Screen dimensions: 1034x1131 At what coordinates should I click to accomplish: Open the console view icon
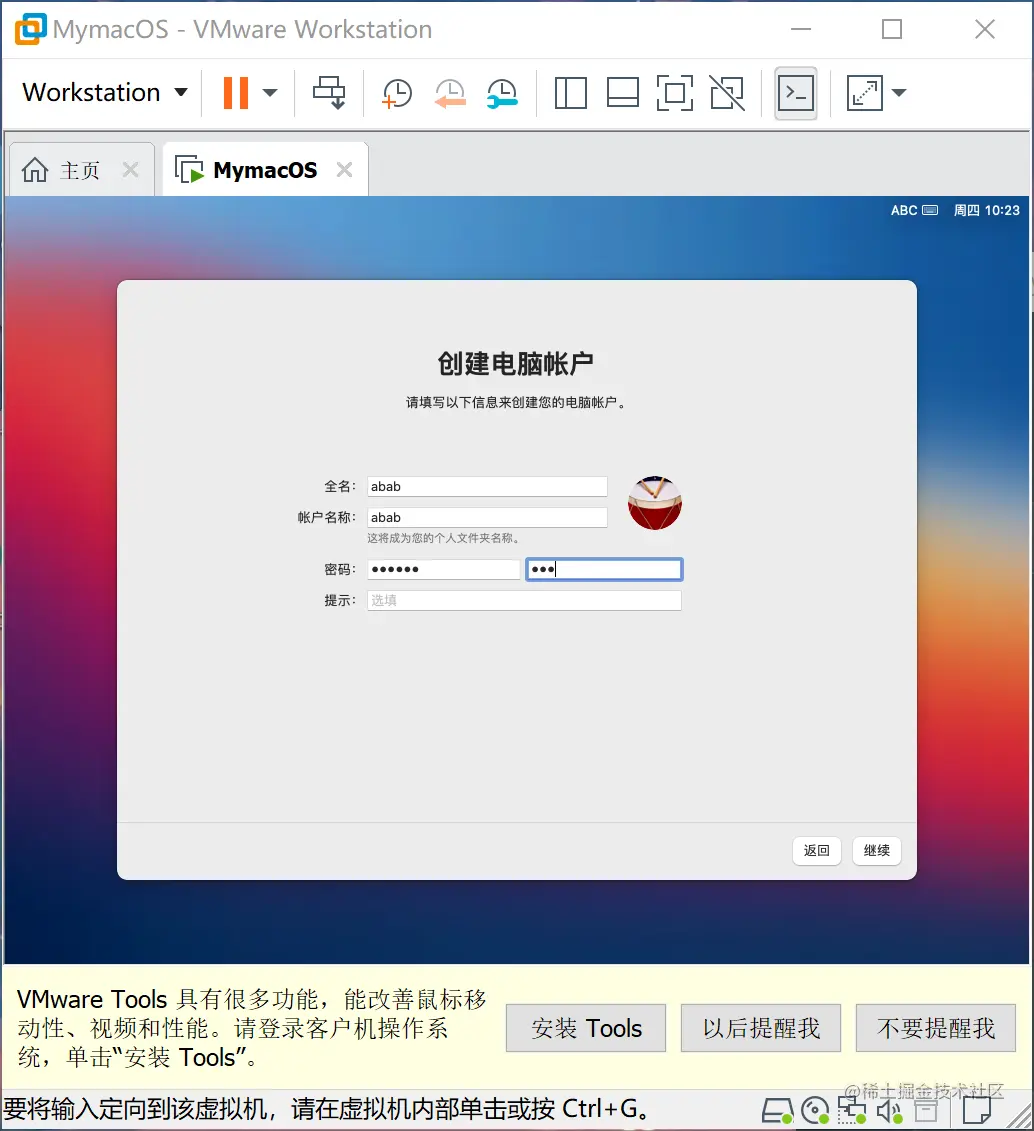(x=795, y=93)
